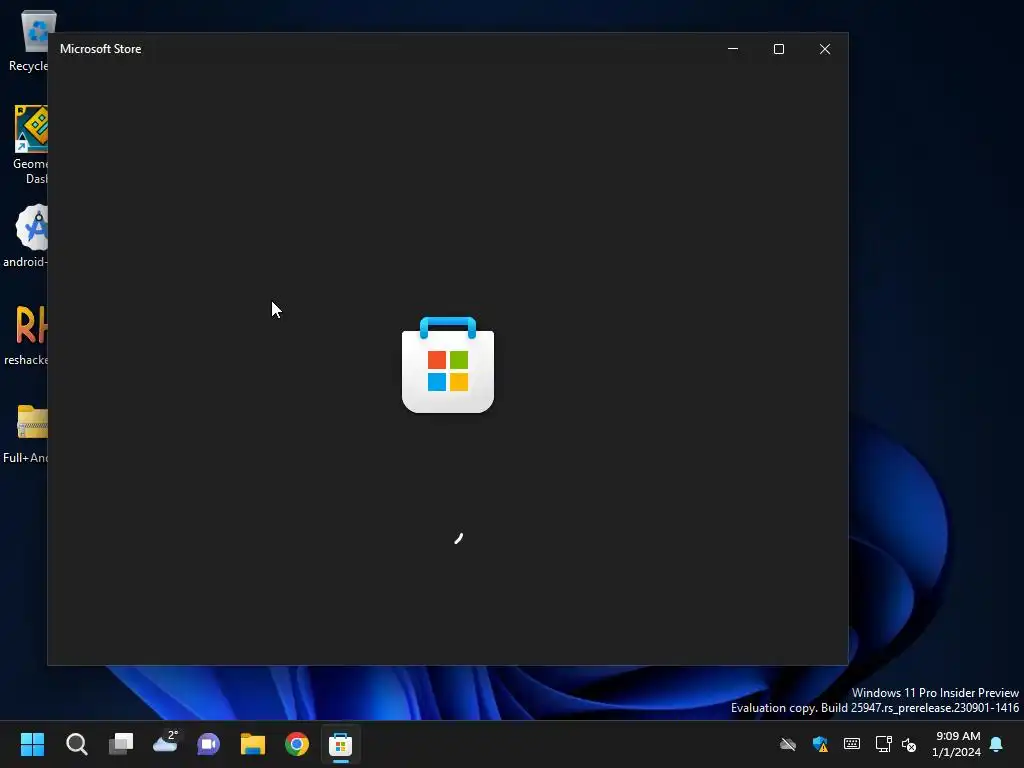
Task: Open File Explorer from taskbar
Action: click(253, 744)
